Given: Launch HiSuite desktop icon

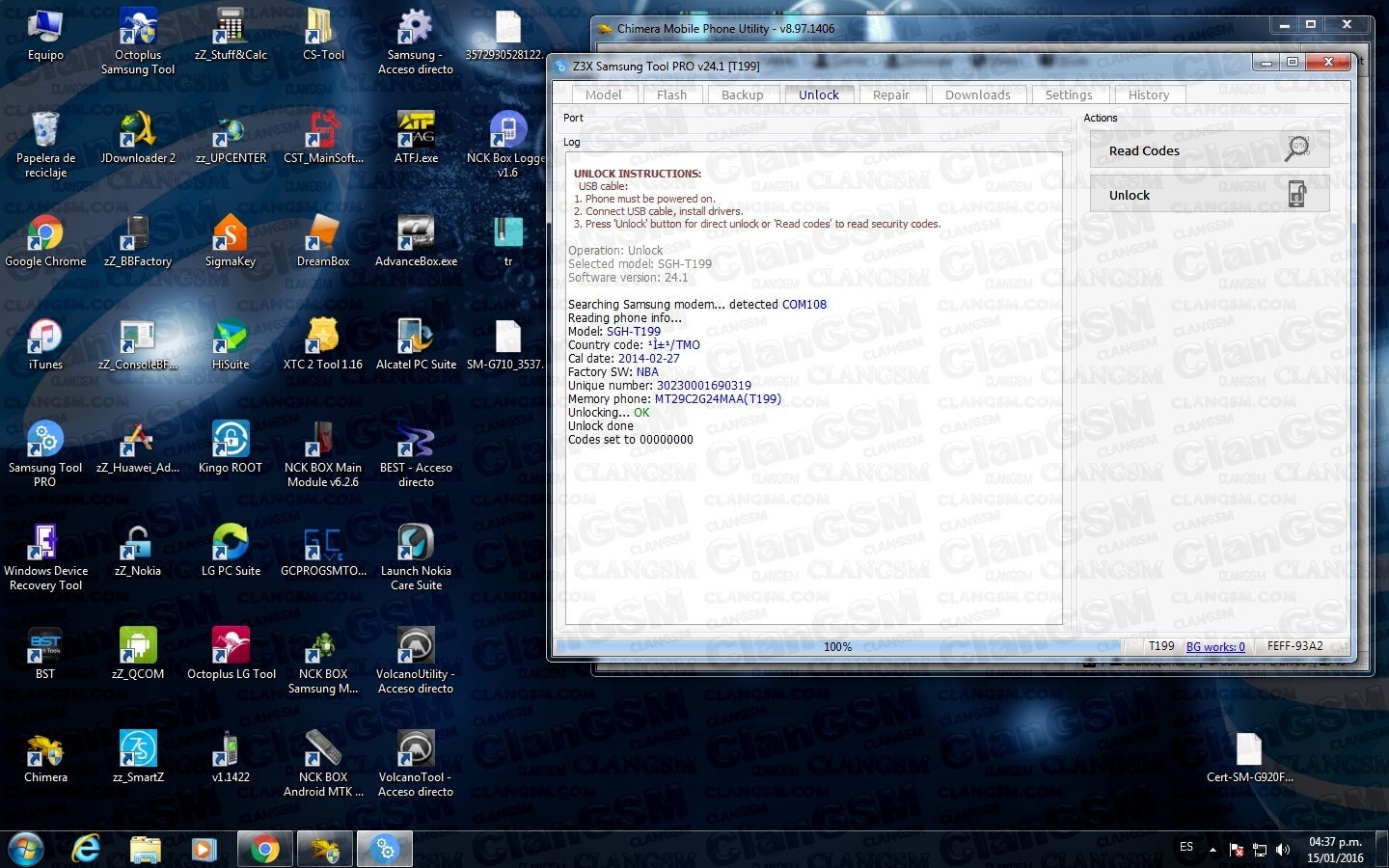Looking at the screenshot, I should click(231, 344).
